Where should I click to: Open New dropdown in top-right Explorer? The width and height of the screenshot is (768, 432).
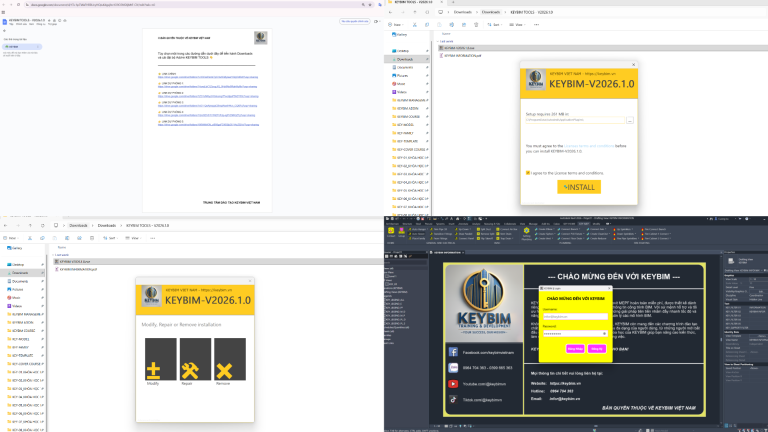[396, 24]
